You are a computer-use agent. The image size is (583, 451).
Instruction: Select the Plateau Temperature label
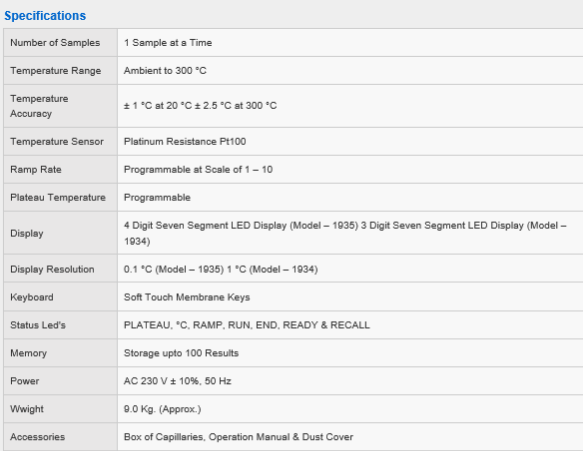click(58, 197)
